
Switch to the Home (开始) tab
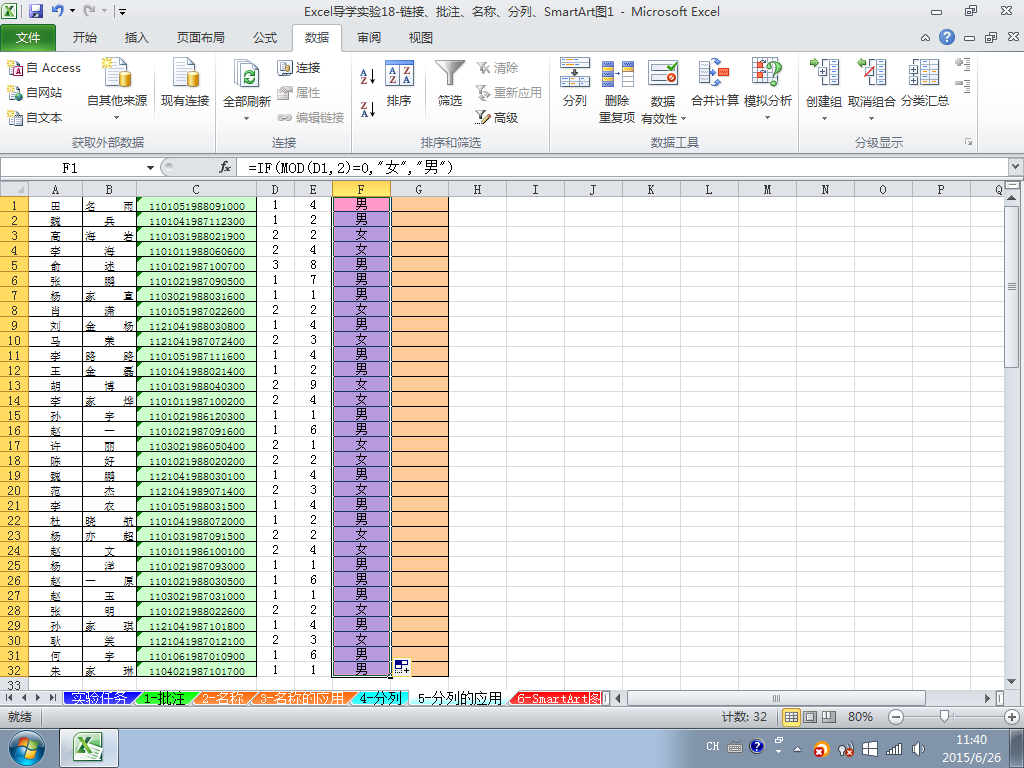[x=84, y=38]
